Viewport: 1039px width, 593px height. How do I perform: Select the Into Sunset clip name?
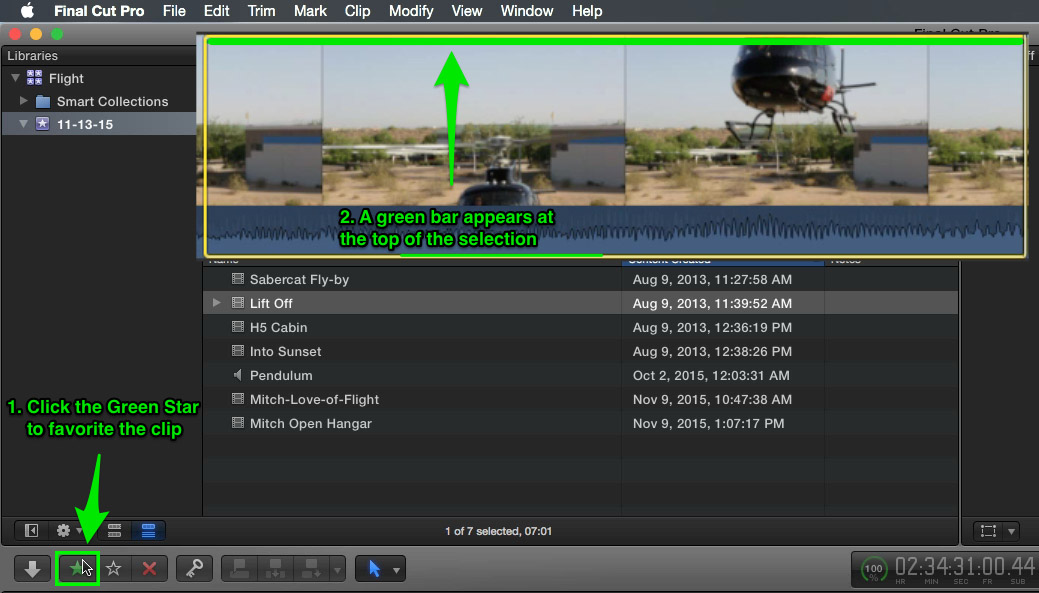click(x=286, y=351)
